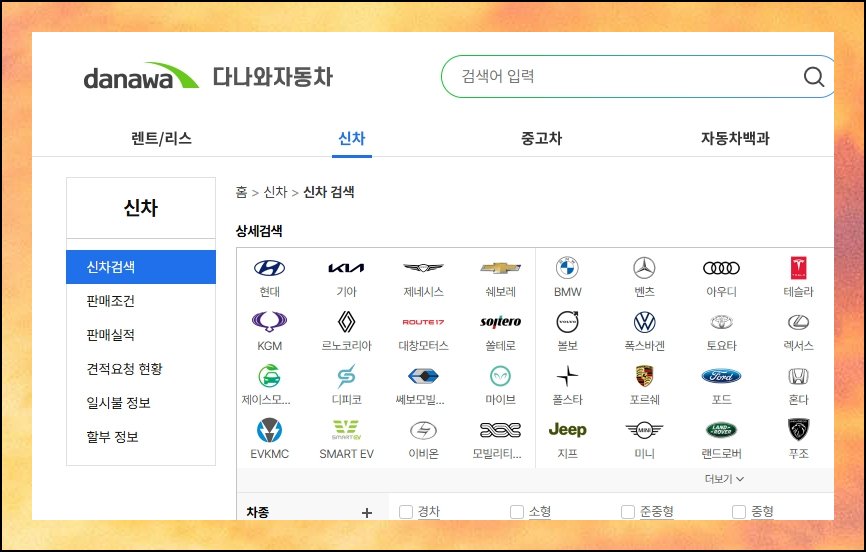
Task: Select the EVKMC brand logo
Action: (270, 429)
